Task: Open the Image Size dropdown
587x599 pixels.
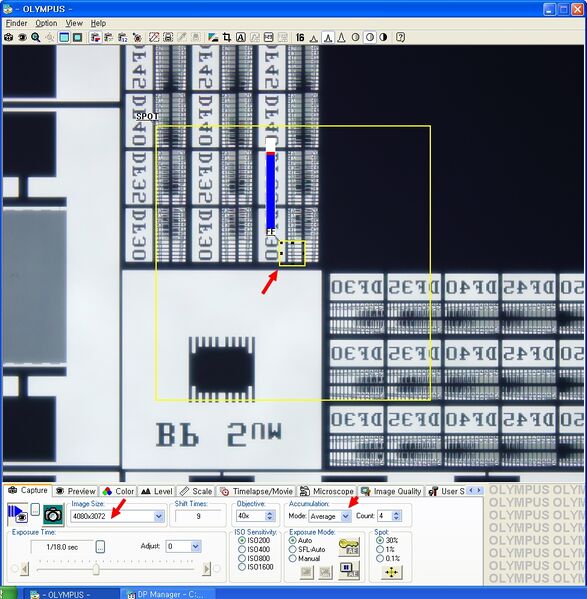Action: tap(159, 516)
